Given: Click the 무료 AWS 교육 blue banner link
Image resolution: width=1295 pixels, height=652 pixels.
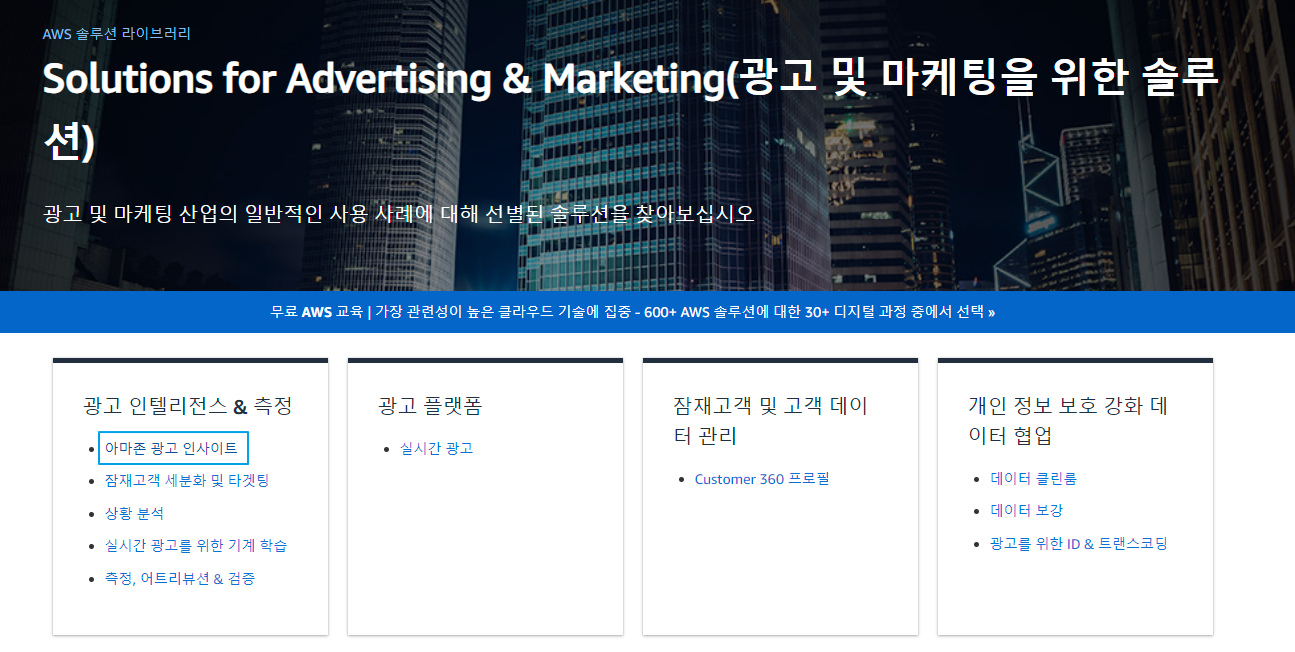Looking at the screenshot, I should [633, 312].
